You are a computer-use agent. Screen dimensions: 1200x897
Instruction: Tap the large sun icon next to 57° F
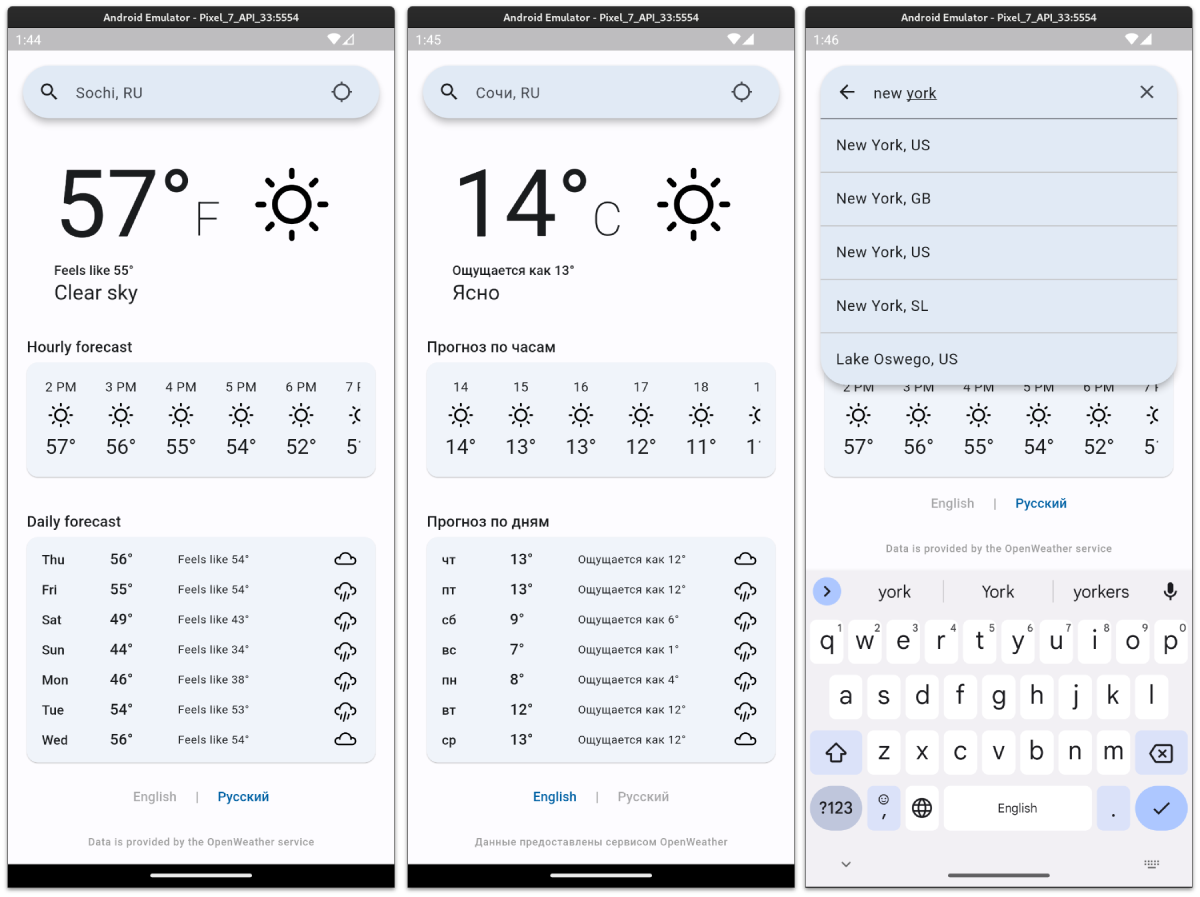click(292, 205)
